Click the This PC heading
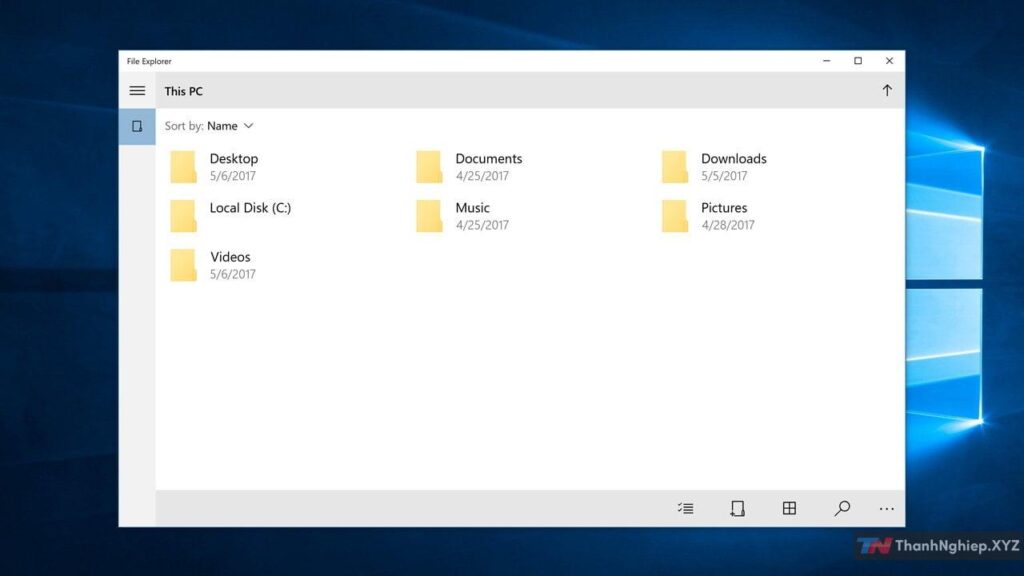 coord(183,91)
